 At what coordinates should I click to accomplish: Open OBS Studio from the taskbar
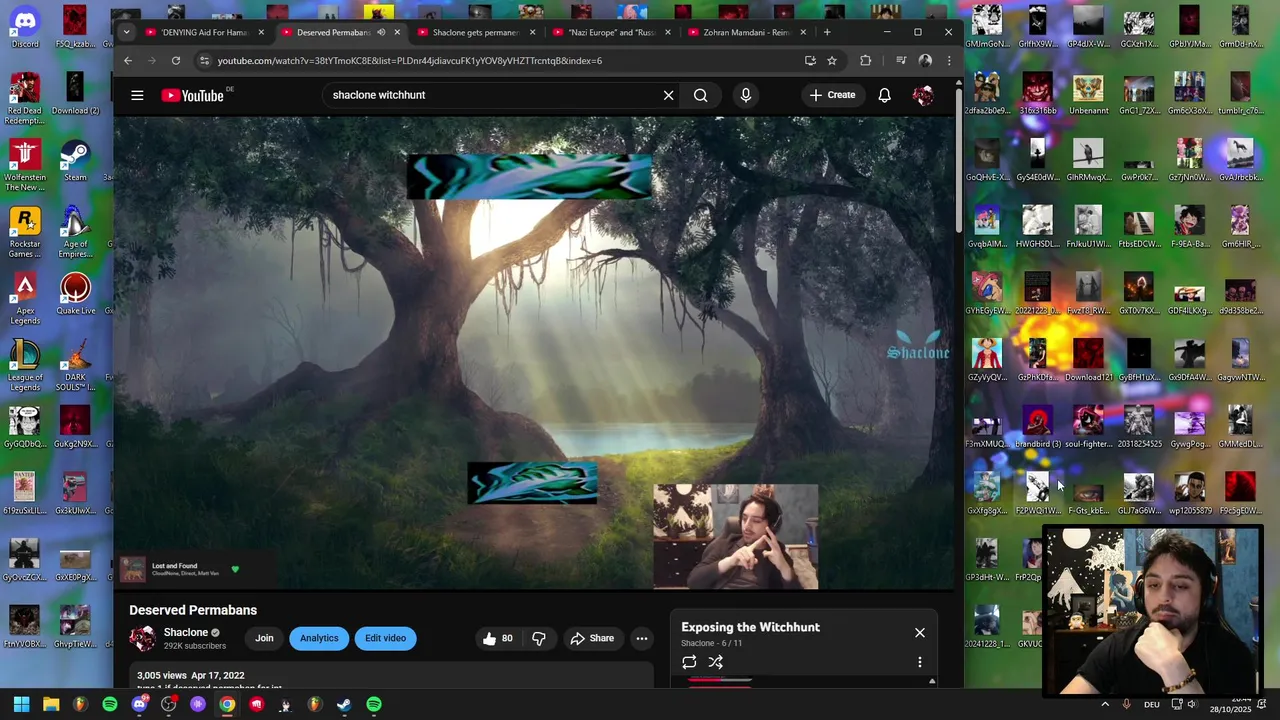[x=168, y=704]
